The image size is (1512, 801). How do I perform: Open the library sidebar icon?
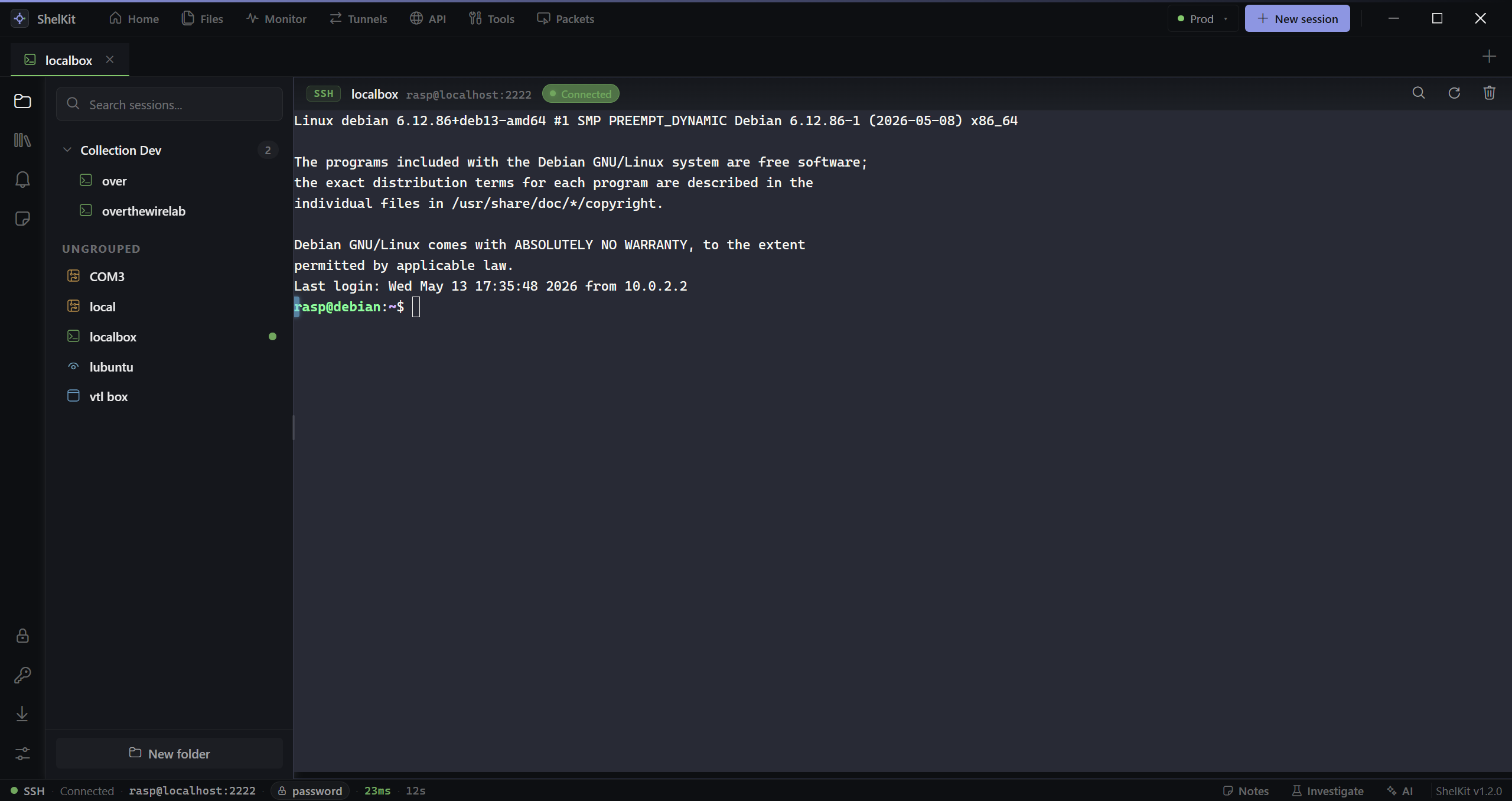[x=22, y=140]
